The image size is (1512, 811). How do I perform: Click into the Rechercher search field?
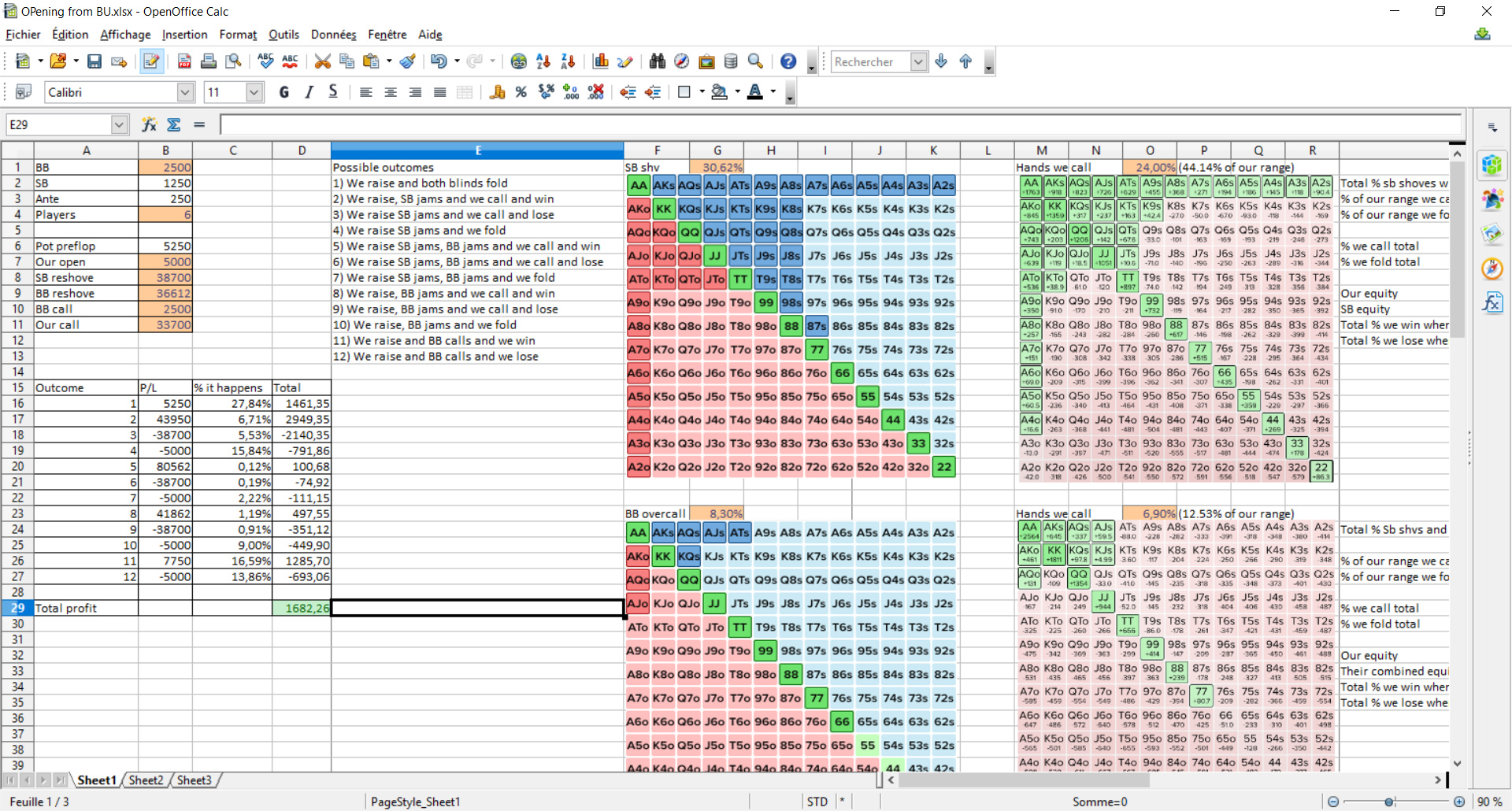point(870,61)
